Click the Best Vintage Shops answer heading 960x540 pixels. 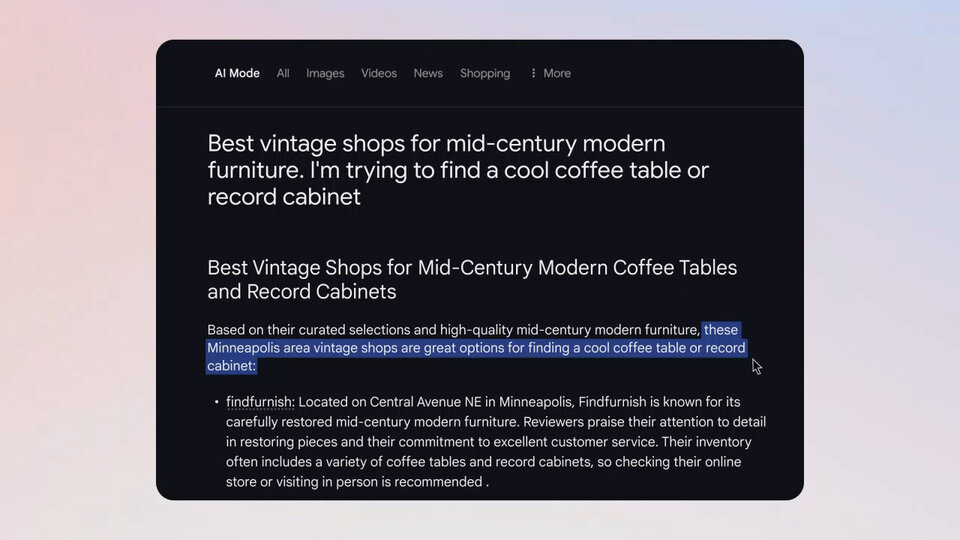472,279
